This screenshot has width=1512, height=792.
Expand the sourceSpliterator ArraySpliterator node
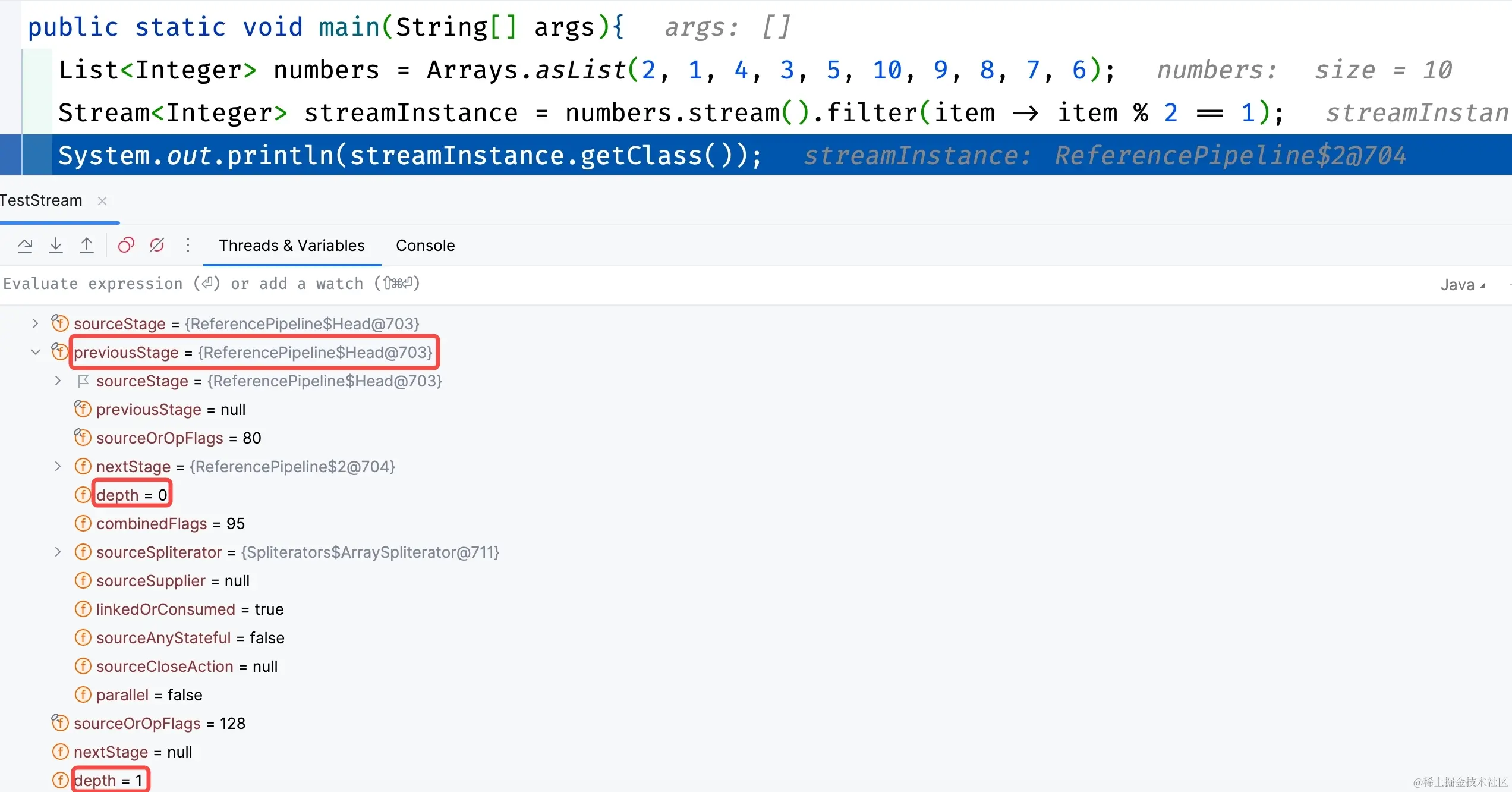tap(58, 552)
